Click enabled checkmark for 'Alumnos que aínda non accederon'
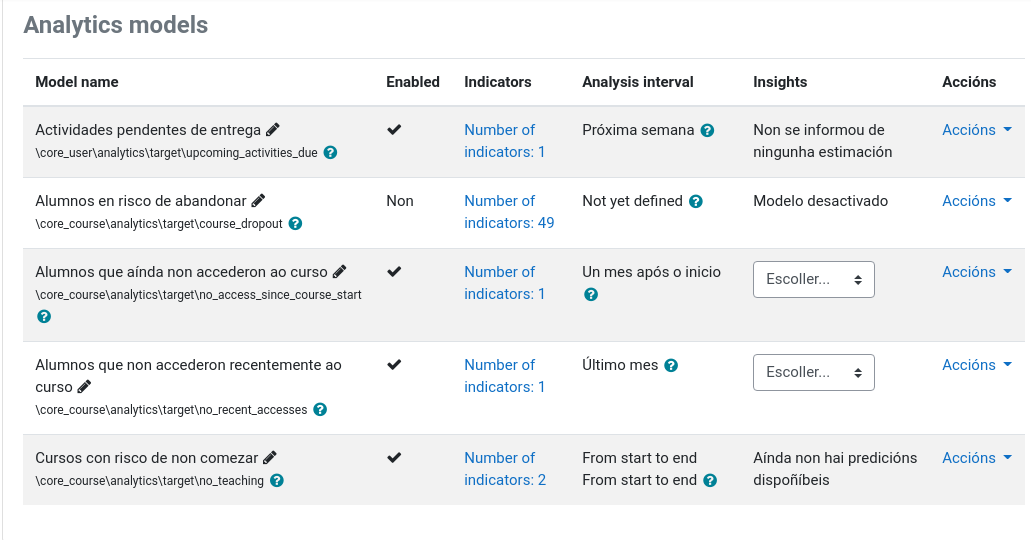1031x540 pixels. [394, 272]
